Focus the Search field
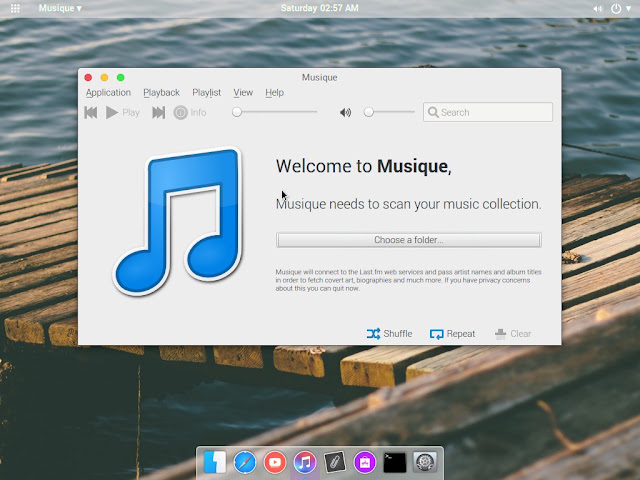This screenshot has height=480, width=640. click(x=488, y=112)
